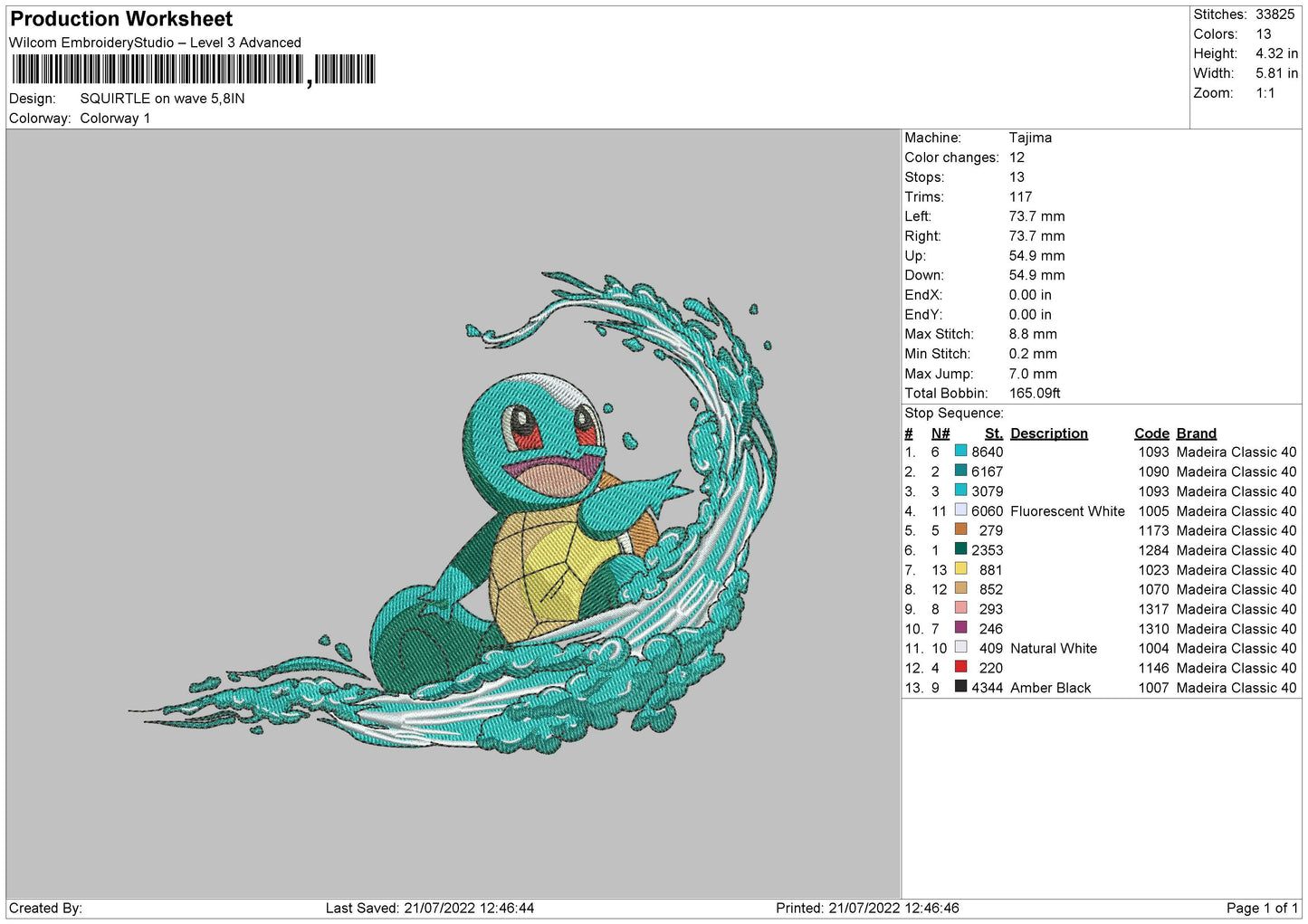Click the dark green swatch in stop 6

960,549
